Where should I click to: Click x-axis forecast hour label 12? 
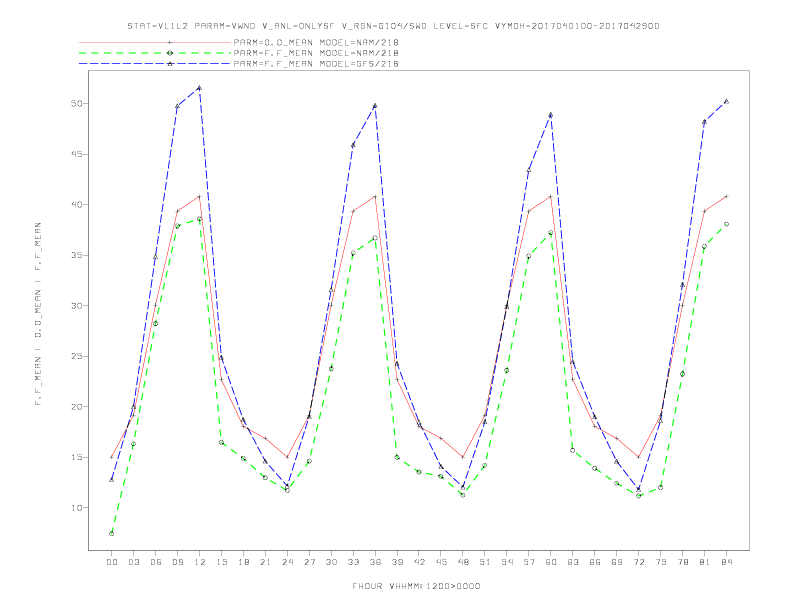[200, 562]
